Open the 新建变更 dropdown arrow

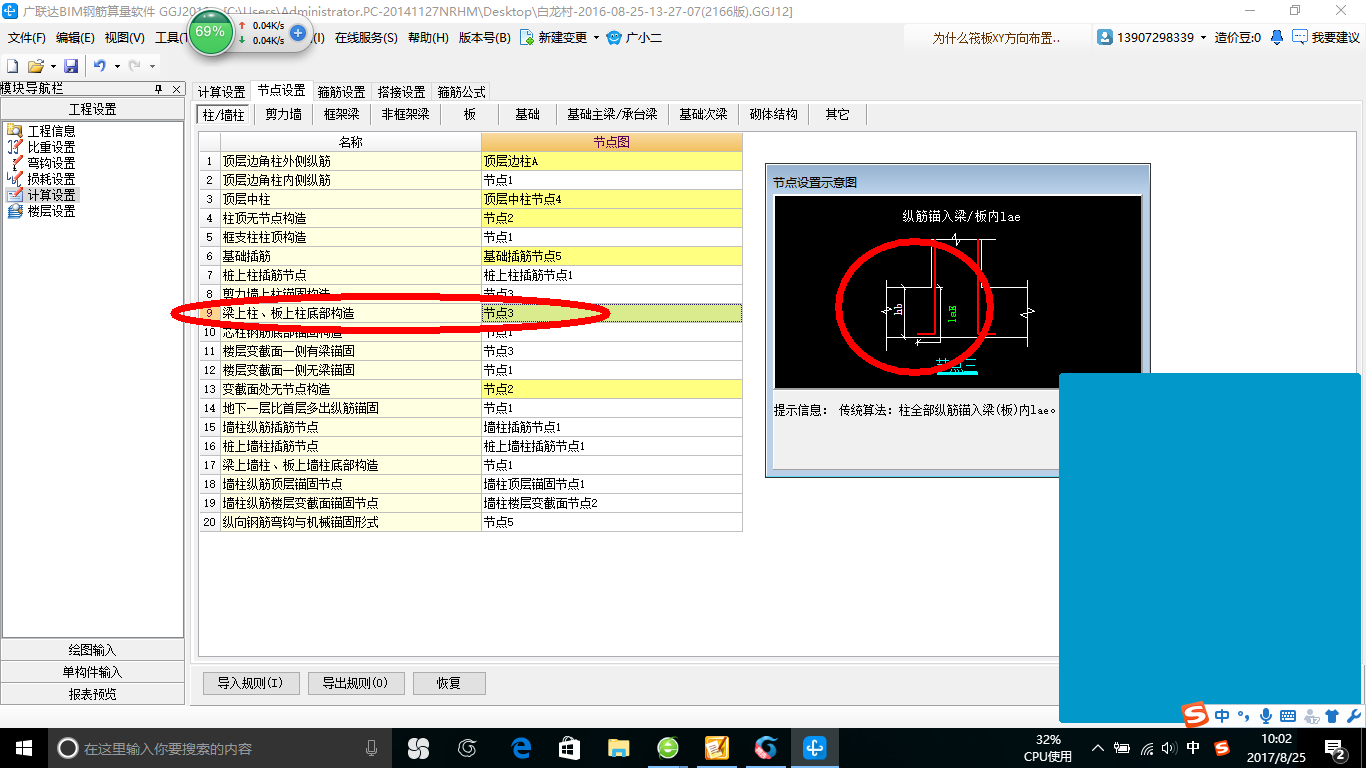(596, 38)
